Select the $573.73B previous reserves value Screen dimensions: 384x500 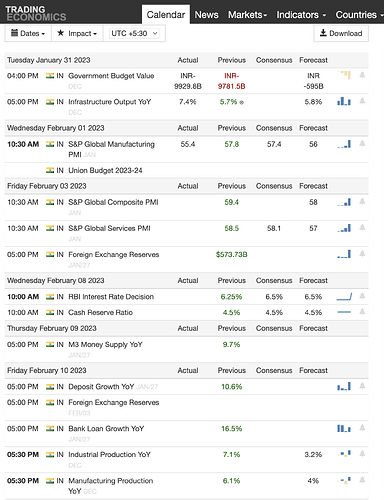click(x=232, y=255)
